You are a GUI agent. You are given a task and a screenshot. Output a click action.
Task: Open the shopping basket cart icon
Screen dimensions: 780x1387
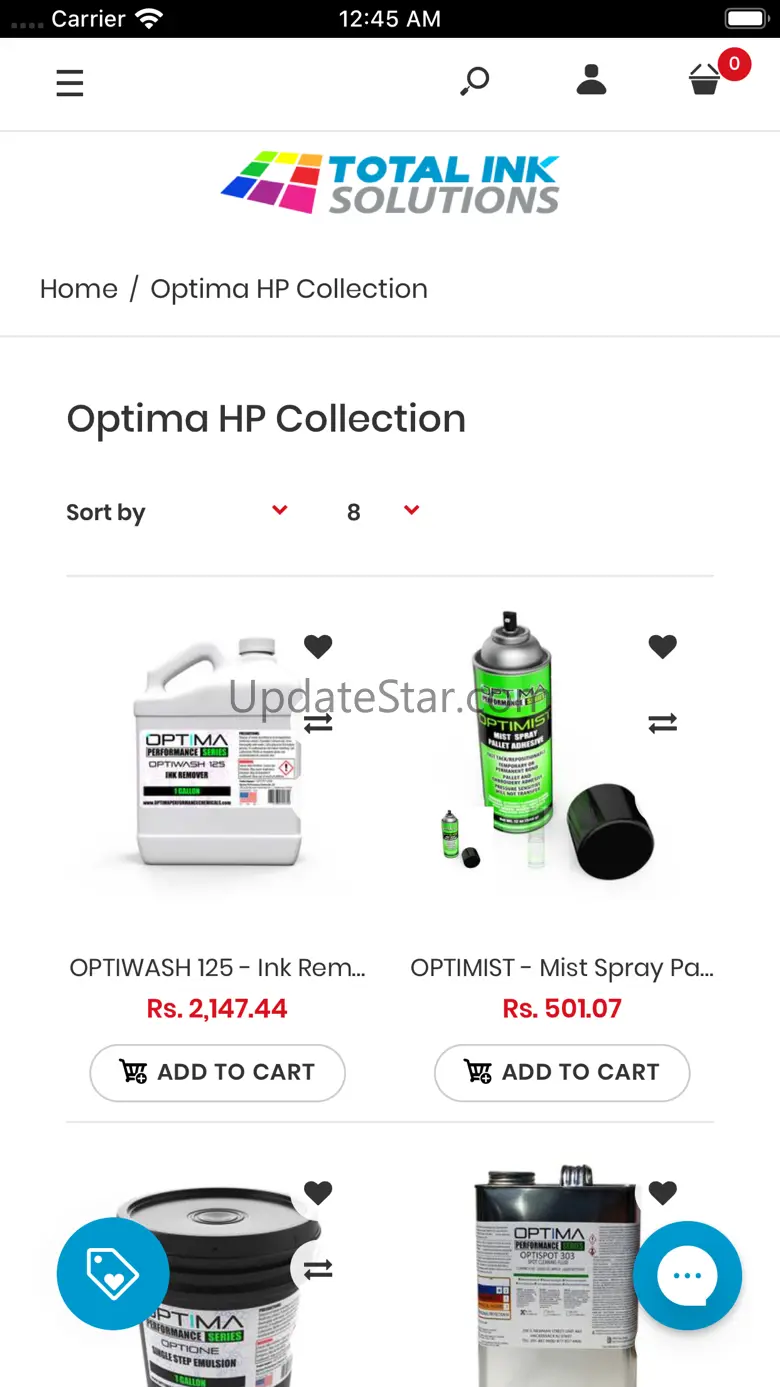(706, 80)
